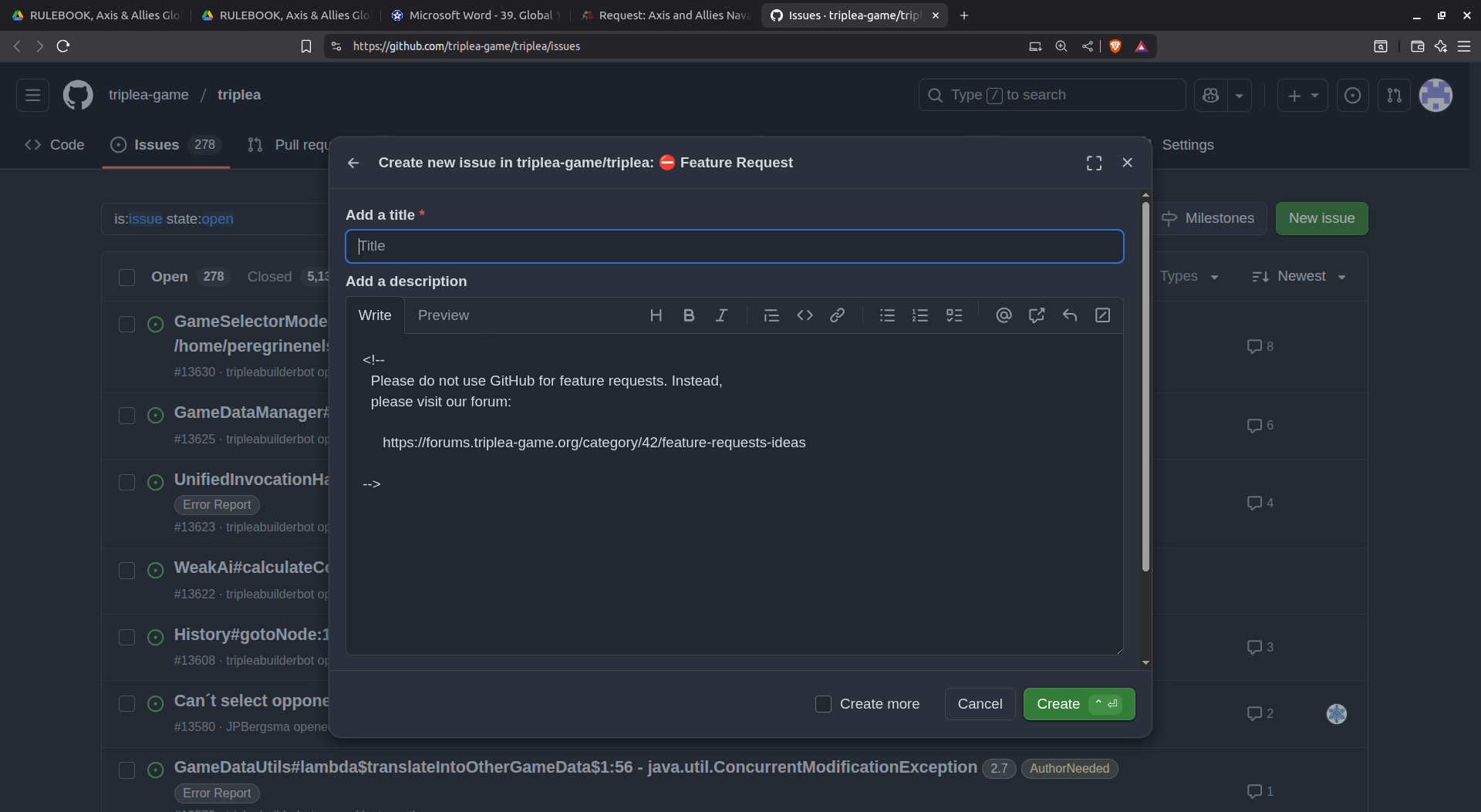Tick the Create more checkbox
Screen dimensions: 1481x812
[823, 704]
